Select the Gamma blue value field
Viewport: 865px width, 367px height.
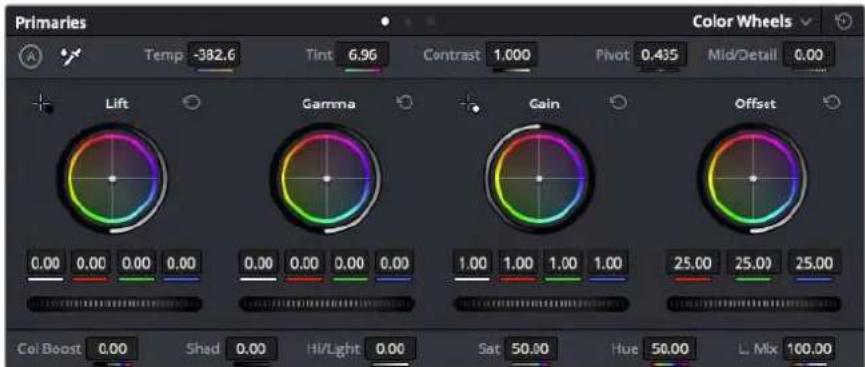click(394, 263)
